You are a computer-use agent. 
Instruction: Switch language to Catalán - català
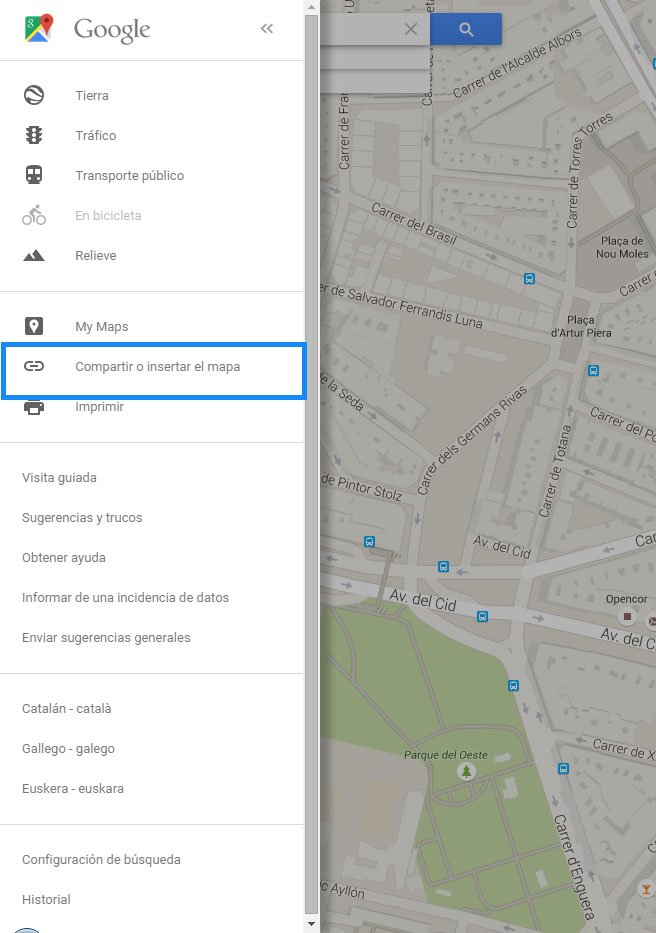click(x=67, y=709)
